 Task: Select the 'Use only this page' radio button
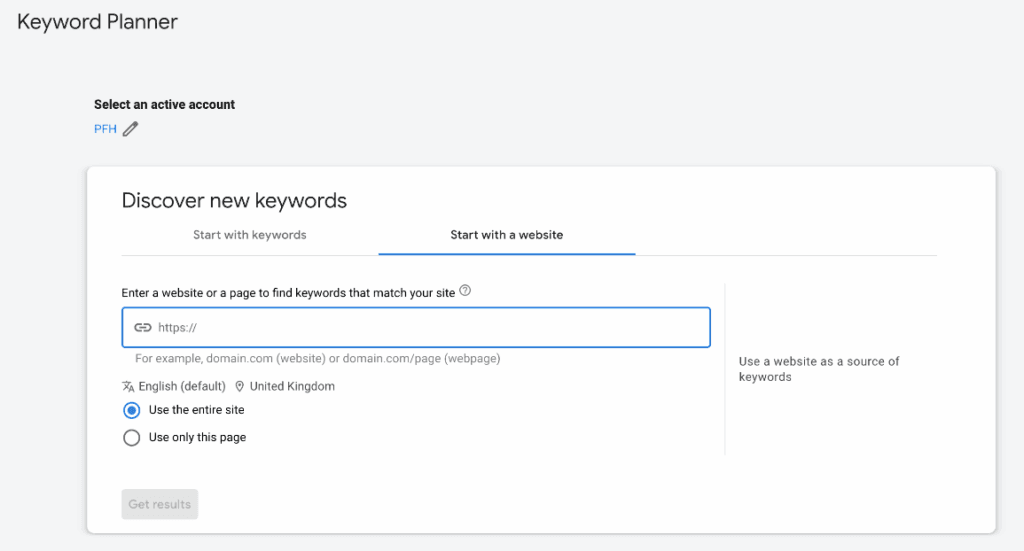(x=131, y=437)
